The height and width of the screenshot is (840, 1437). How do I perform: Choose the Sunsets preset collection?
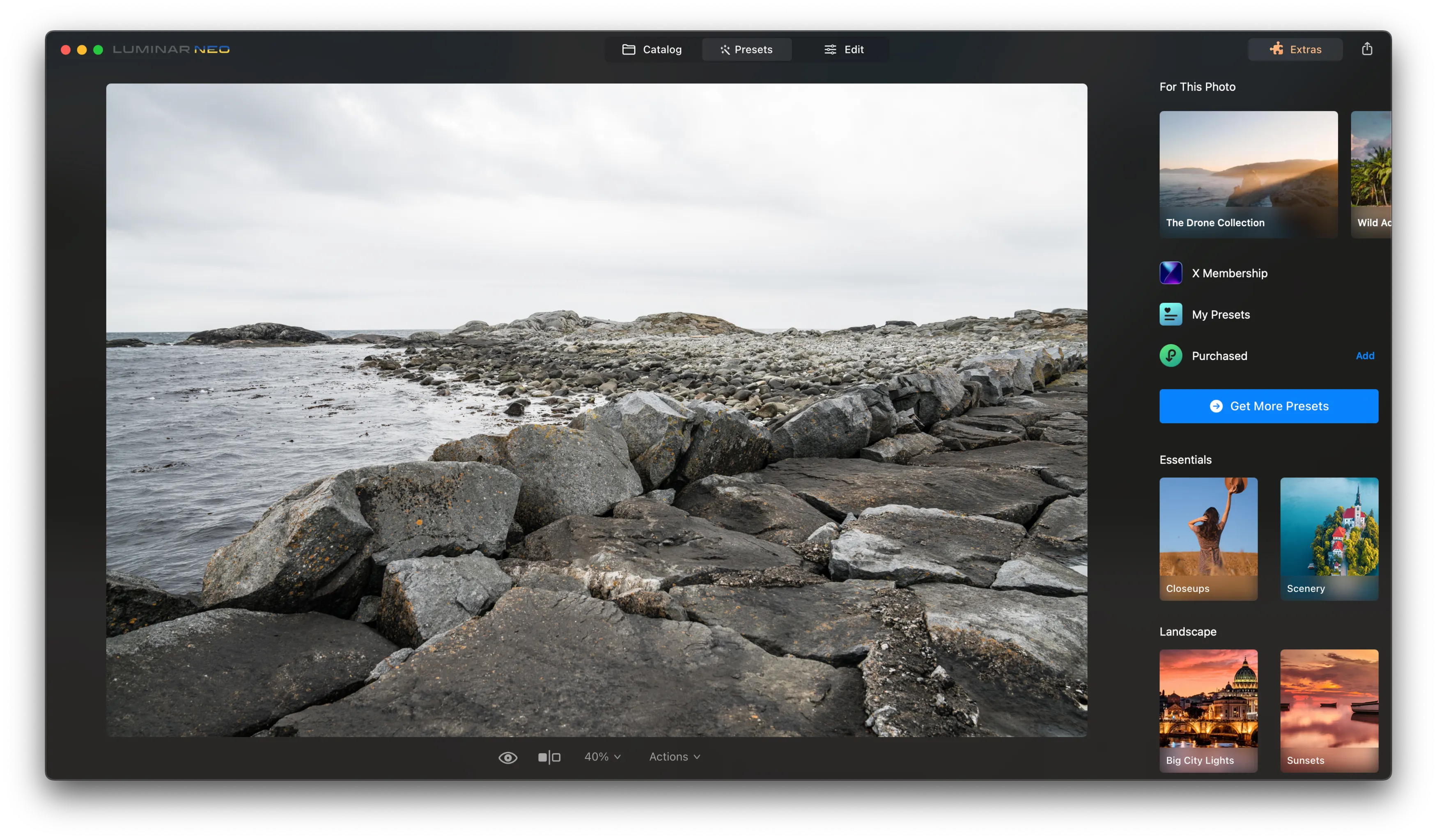1329,710
